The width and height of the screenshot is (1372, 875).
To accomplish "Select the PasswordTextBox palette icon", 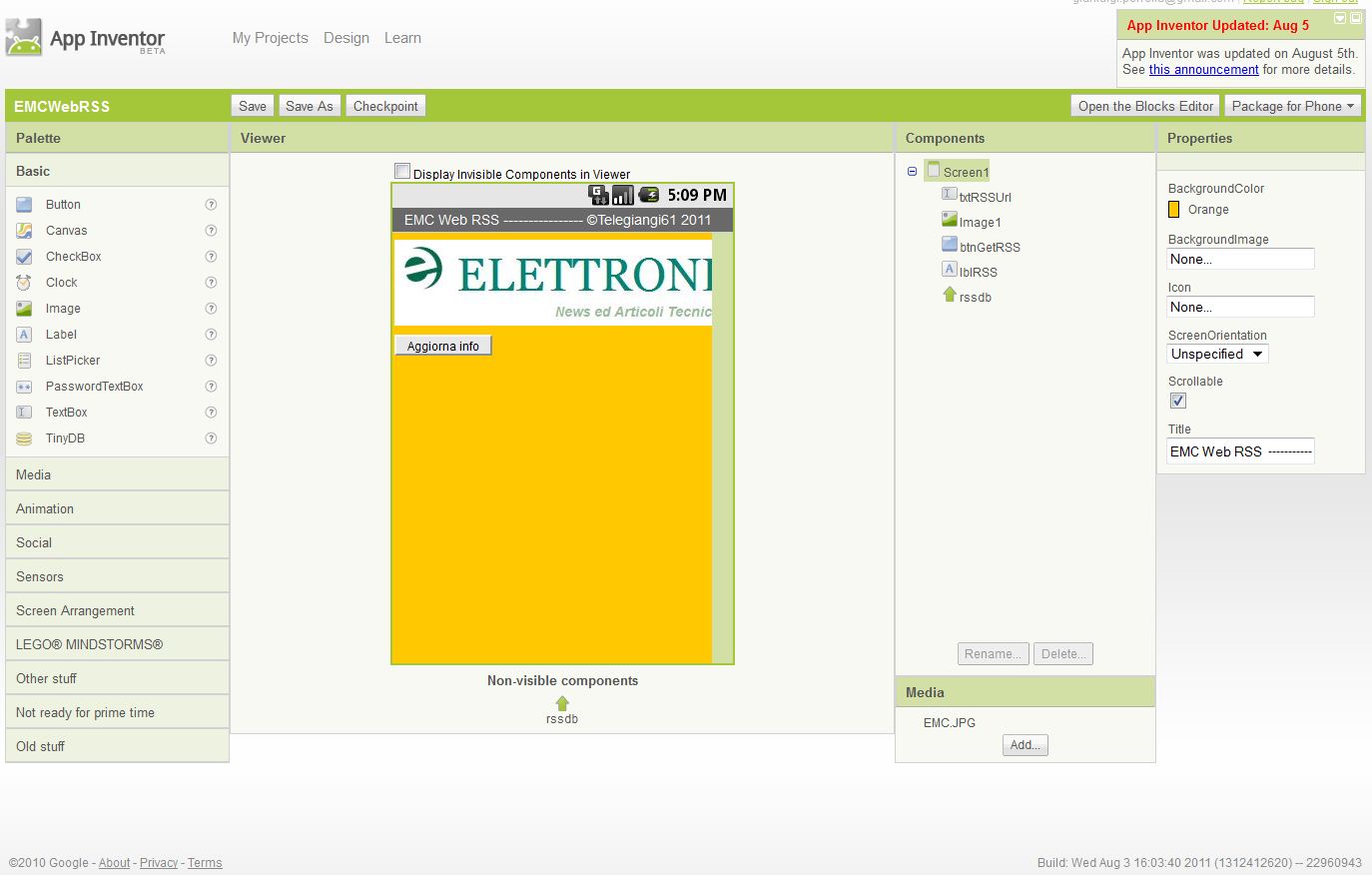I will pos(24,387).
